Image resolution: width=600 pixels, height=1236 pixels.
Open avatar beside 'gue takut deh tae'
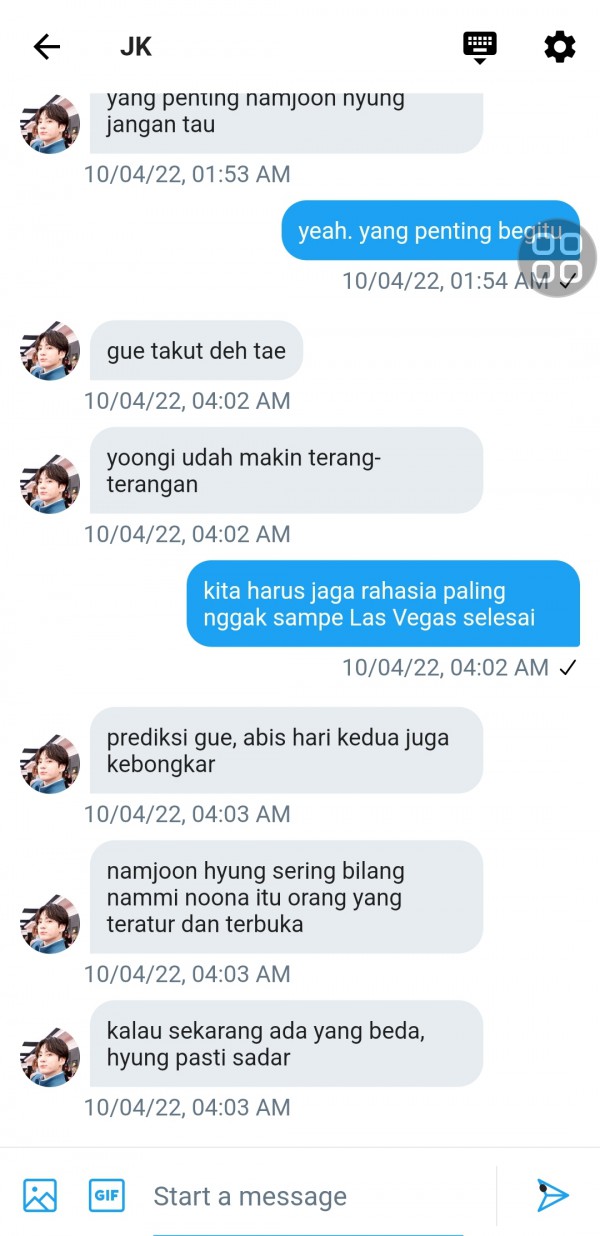50,350
